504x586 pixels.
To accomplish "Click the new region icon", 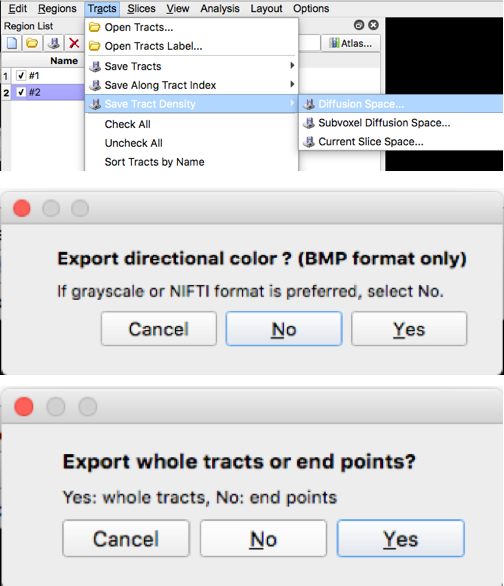I will pos(12,43).
